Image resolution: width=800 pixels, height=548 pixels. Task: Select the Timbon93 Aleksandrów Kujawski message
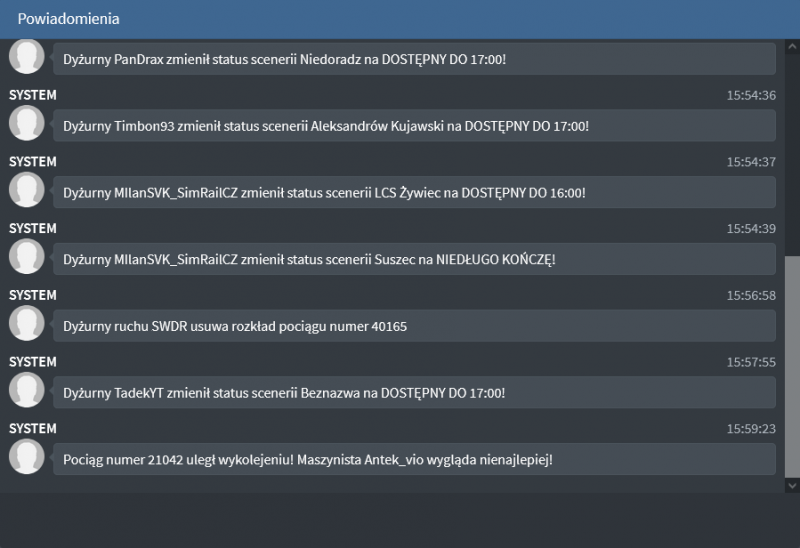tap(413, 126)
